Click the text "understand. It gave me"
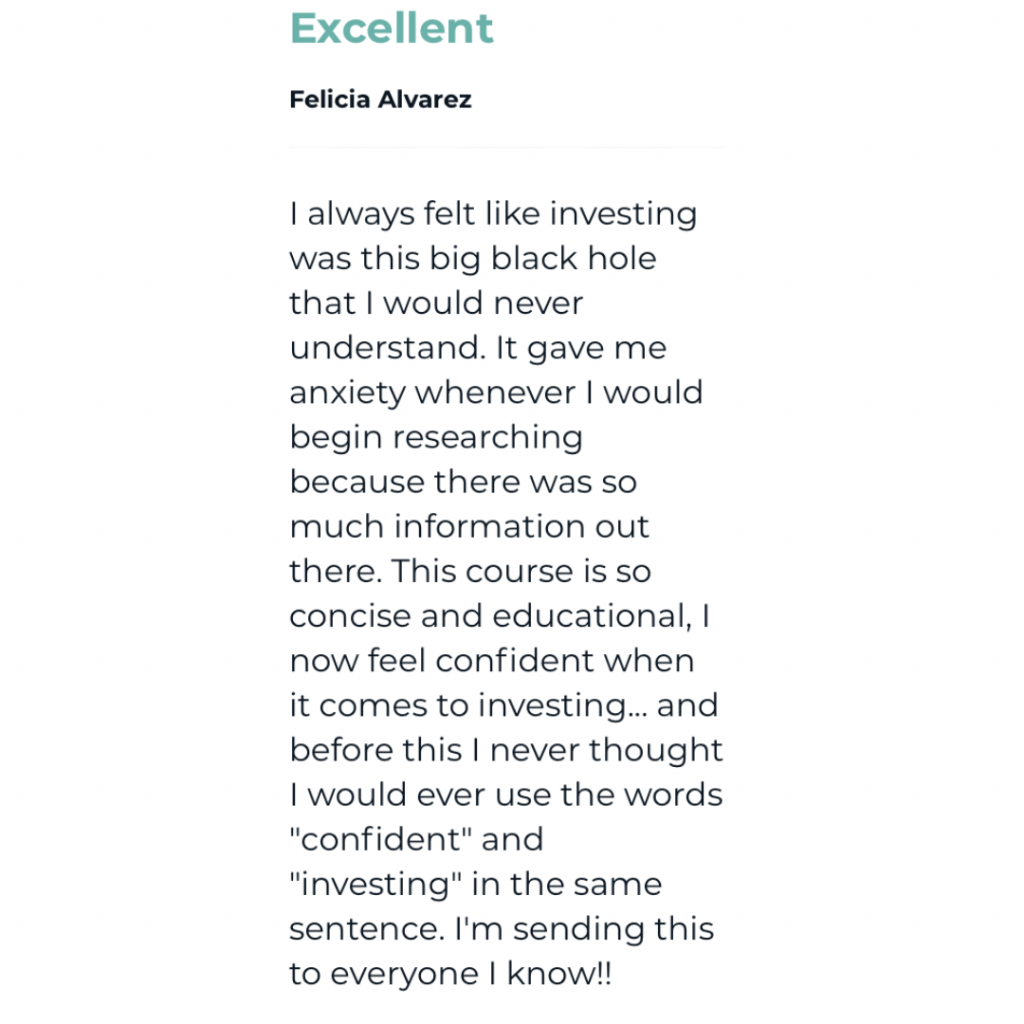 point(478,348)
